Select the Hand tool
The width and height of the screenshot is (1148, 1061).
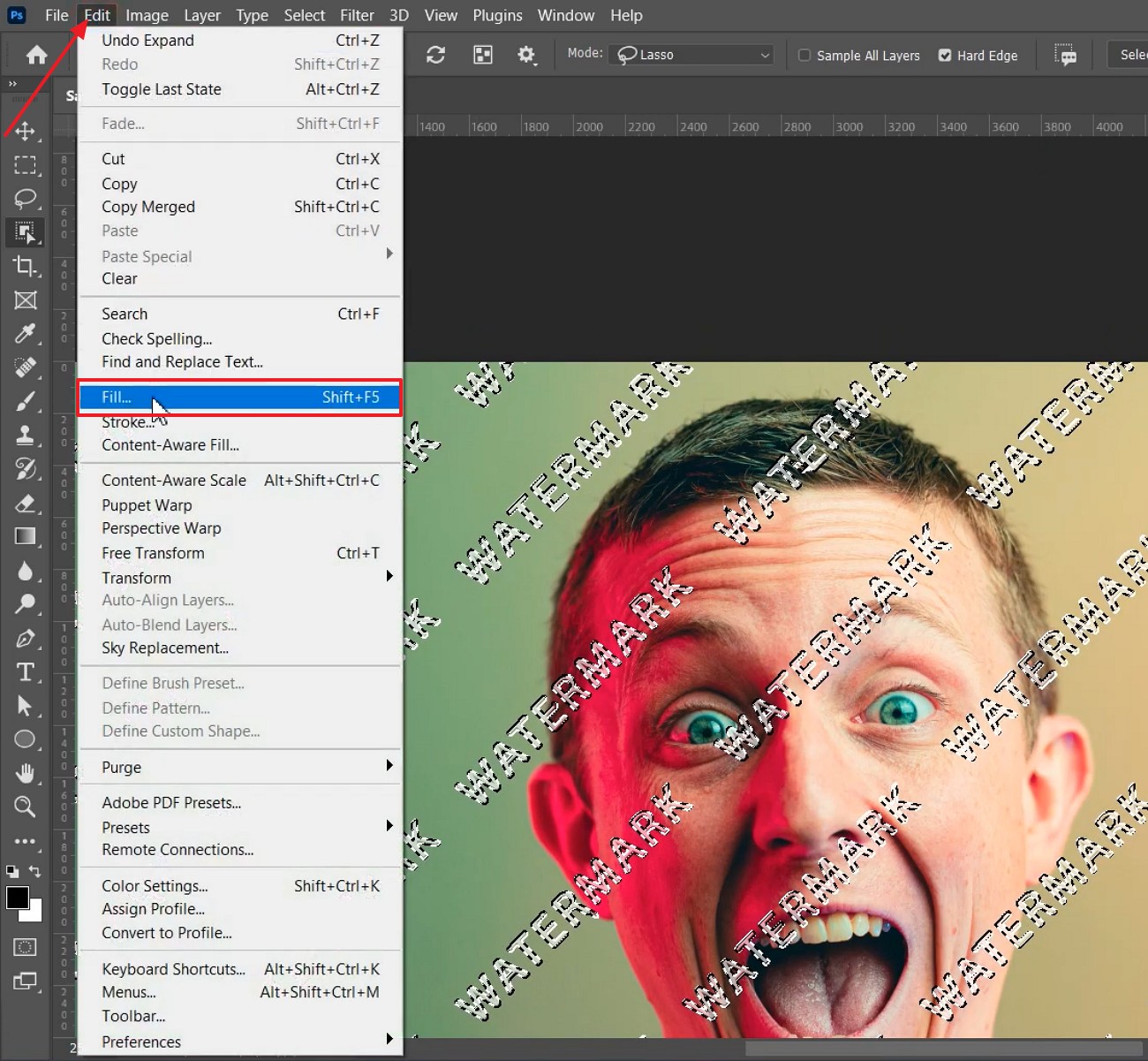(25, 774)
